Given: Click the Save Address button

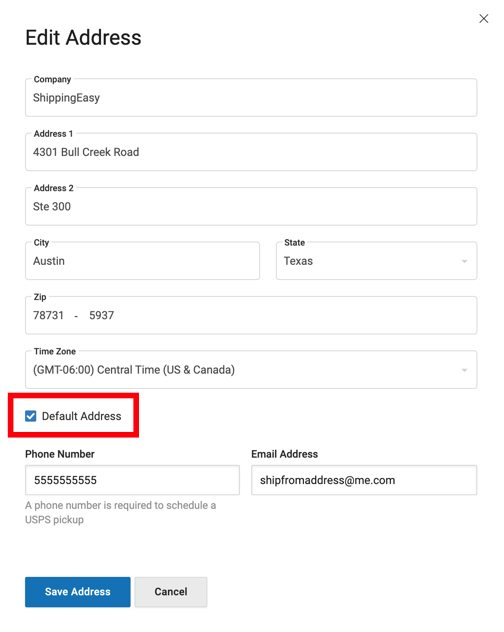Looking at the screenshot, I should [x=77, y=592].
